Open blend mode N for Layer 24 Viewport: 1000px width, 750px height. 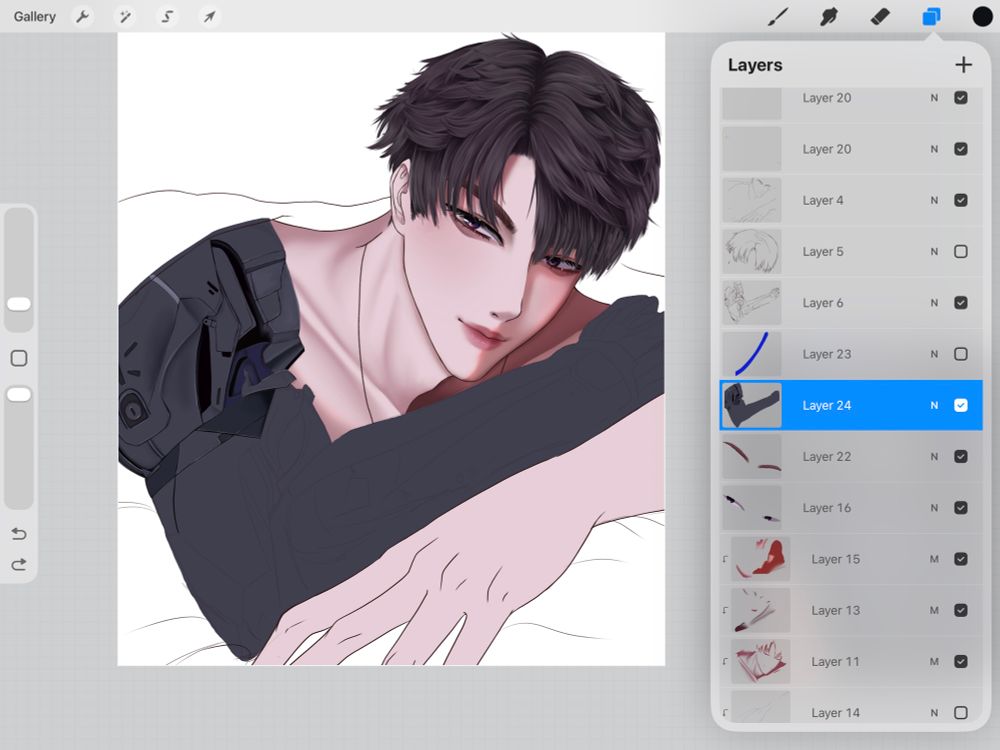coord(934,406)
